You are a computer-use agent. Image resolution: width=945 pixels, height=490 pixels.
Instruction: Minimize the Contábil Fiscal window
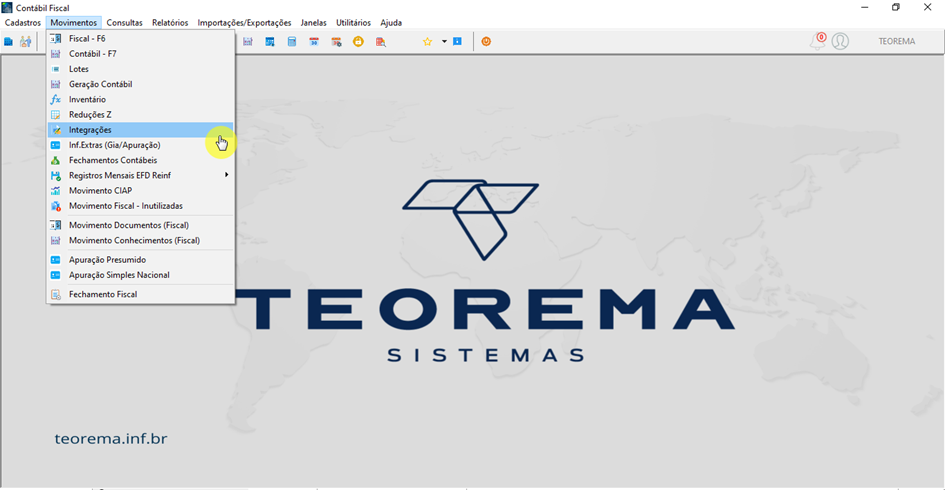pos(864,7)
